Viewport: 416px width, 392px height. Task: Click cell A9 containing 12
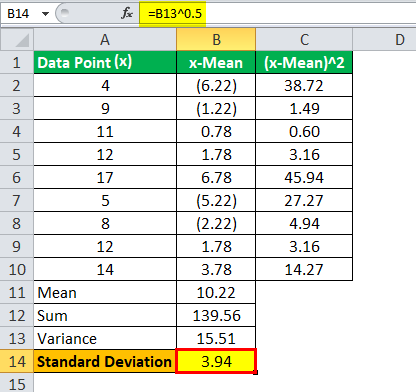pyautogui.click(x=105, y=246)
